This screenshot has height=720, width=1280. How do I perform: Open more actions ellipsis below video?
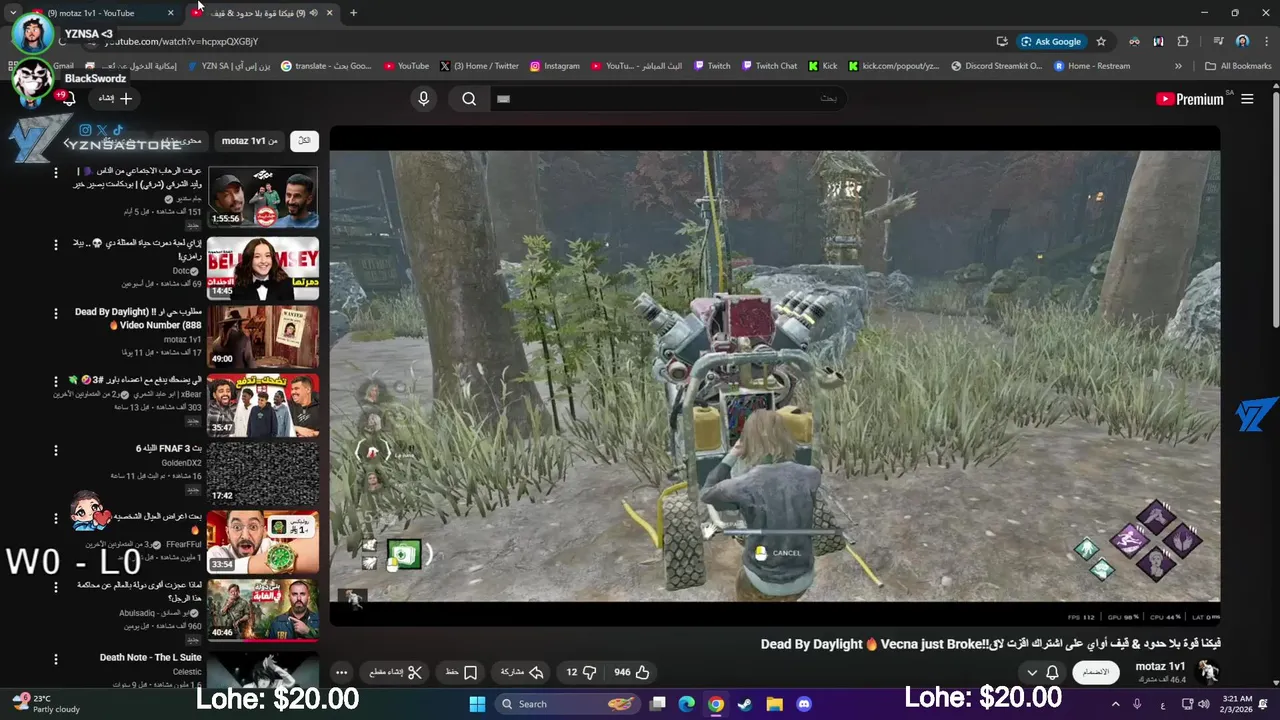tap(341, 672)
